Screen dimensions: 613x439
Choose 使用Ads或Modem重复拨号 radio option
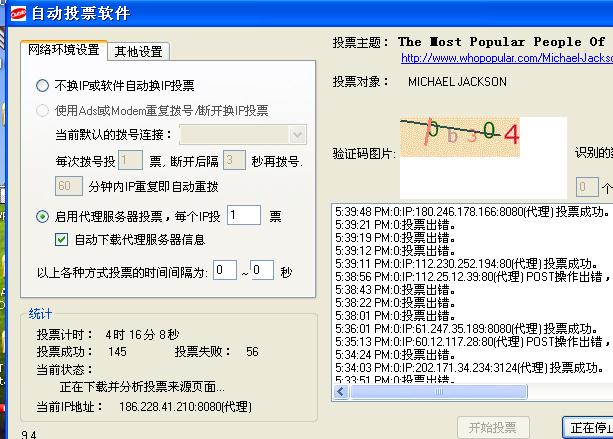(42, 111)
